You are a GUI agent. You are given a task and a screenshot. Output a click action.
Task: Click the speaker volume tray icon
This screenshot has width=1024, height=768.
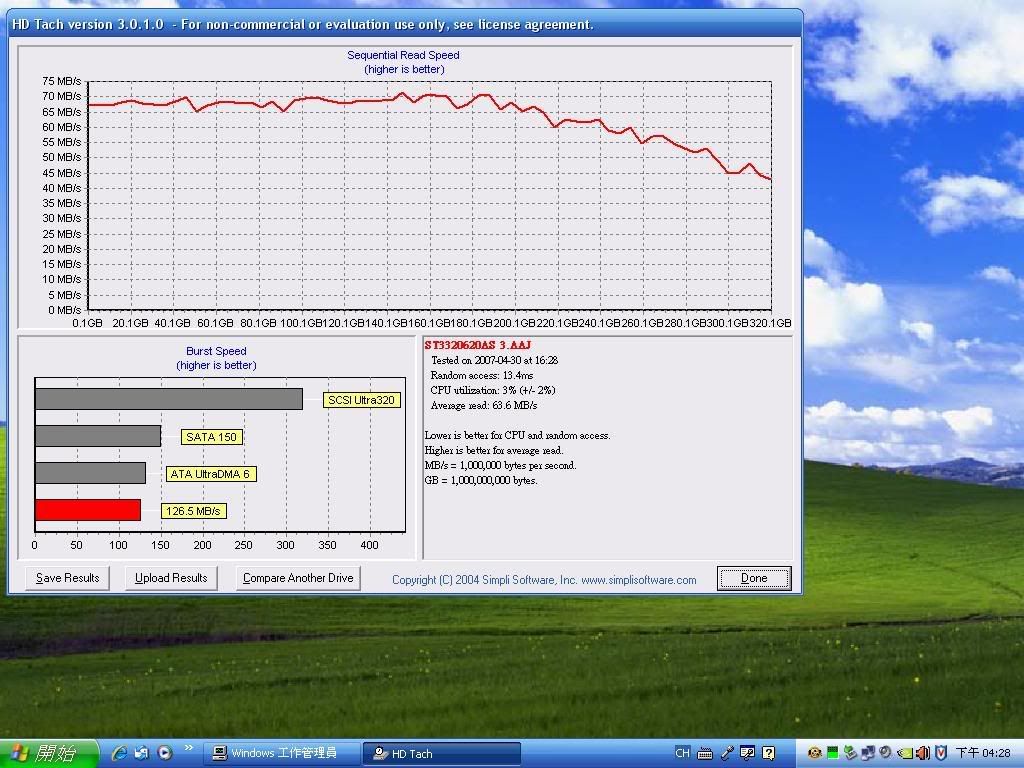coord(923,753)
